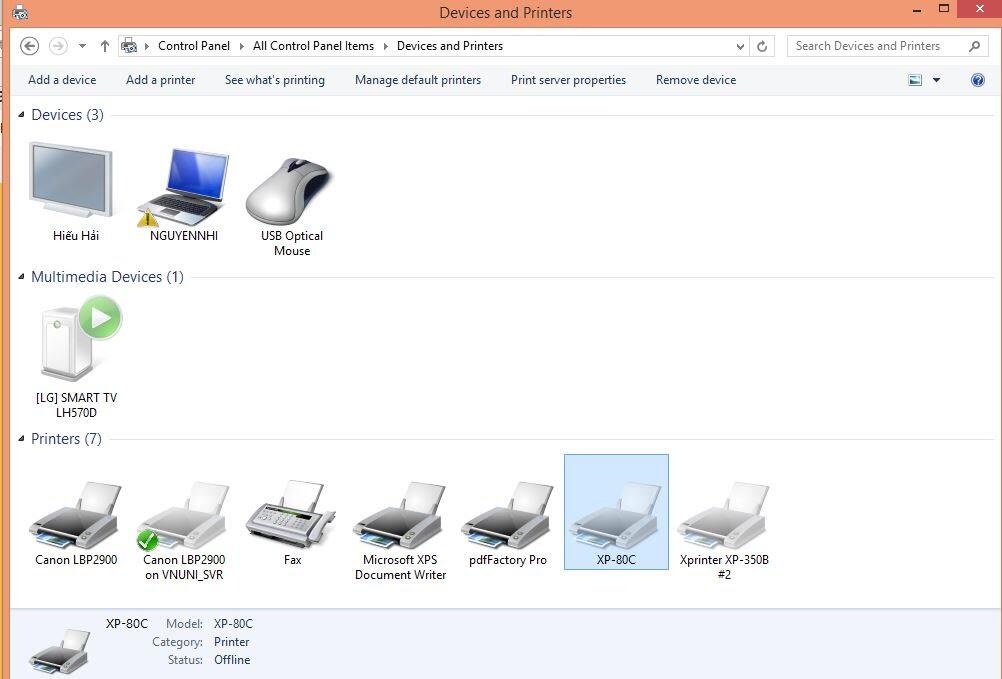Viewport: 1002px width, 679px height.
Task: Click the XP-80C details pane printer image
Action: click(x=59, y=651)
